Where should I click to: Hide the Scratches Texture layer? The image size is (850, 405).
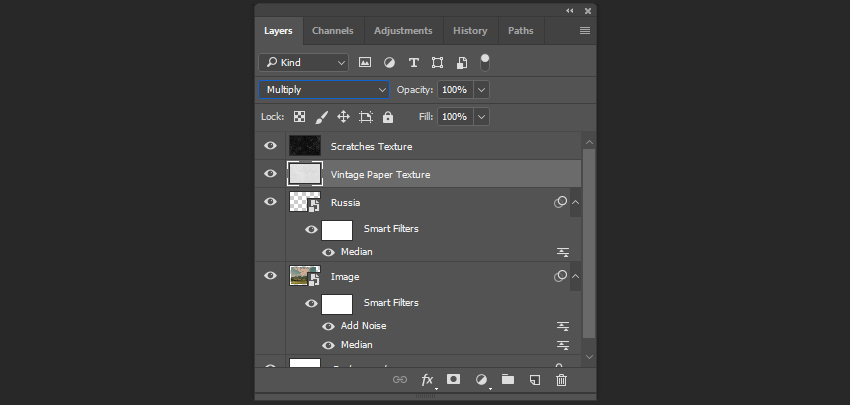pos(270,146)
